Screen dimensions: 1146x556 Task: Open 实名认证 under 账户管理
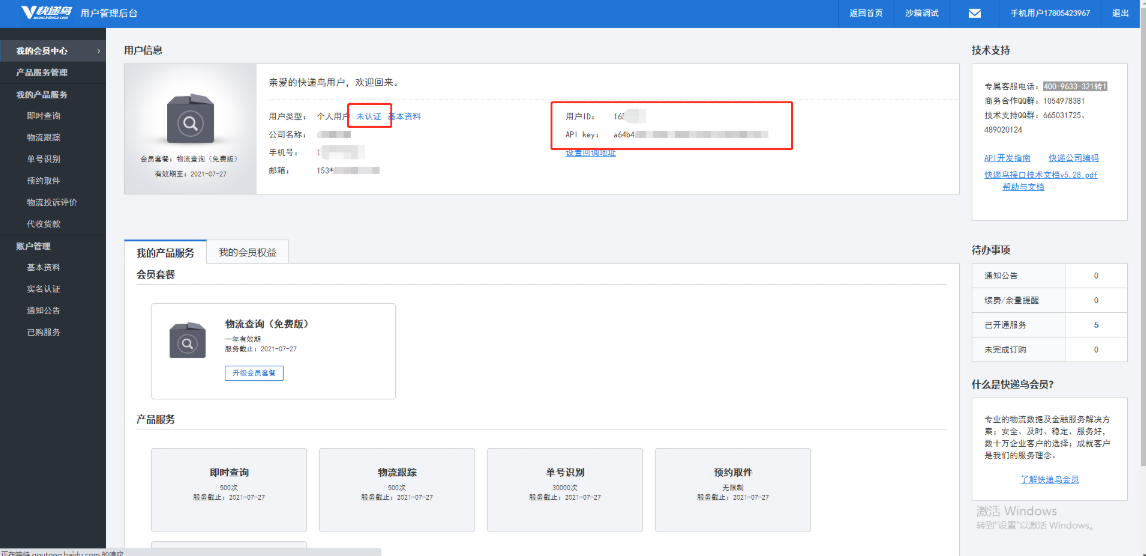[44, 289]
